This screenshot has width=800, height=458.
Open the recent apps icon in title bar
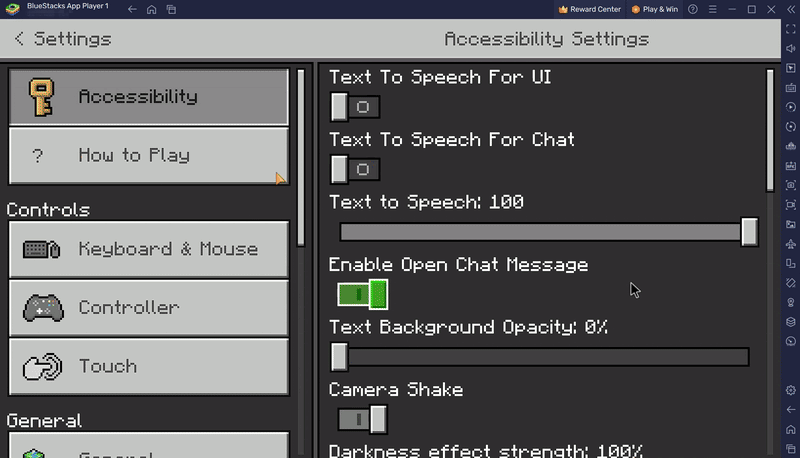tap(171, 9)
